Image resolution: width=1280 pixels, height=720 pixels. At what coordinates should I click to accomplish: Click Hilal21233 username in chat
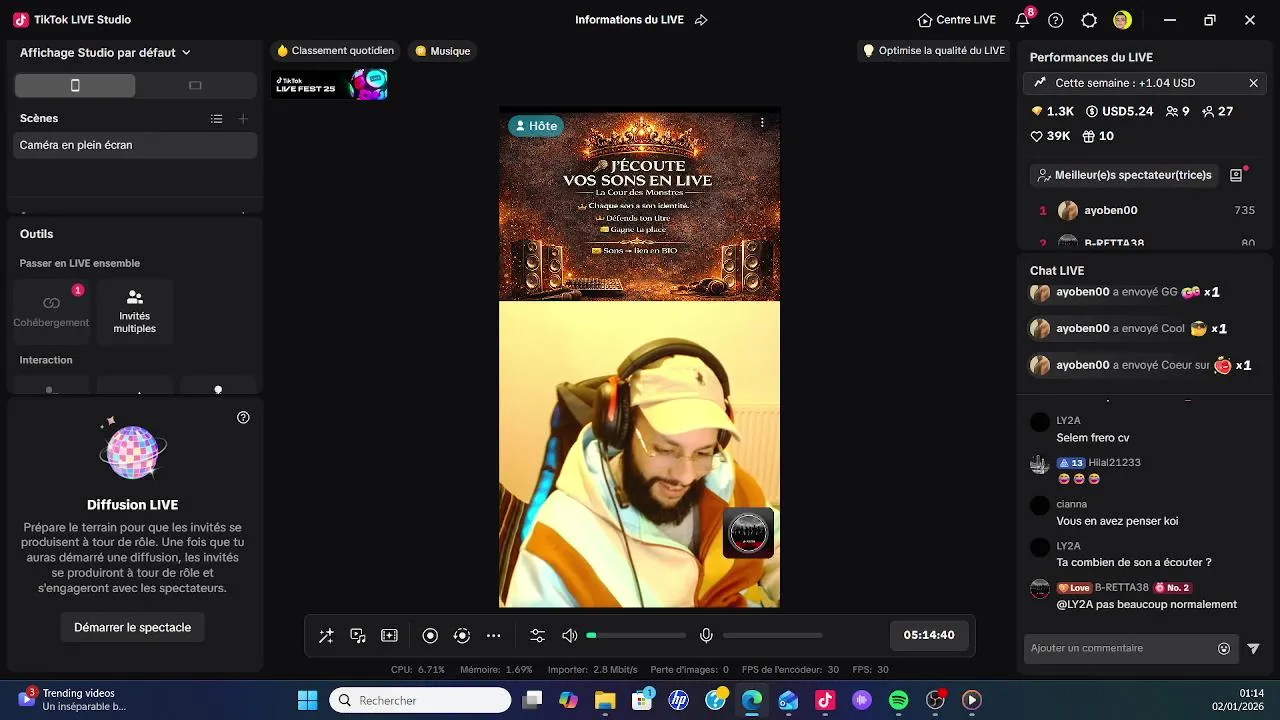point(1114,463)
